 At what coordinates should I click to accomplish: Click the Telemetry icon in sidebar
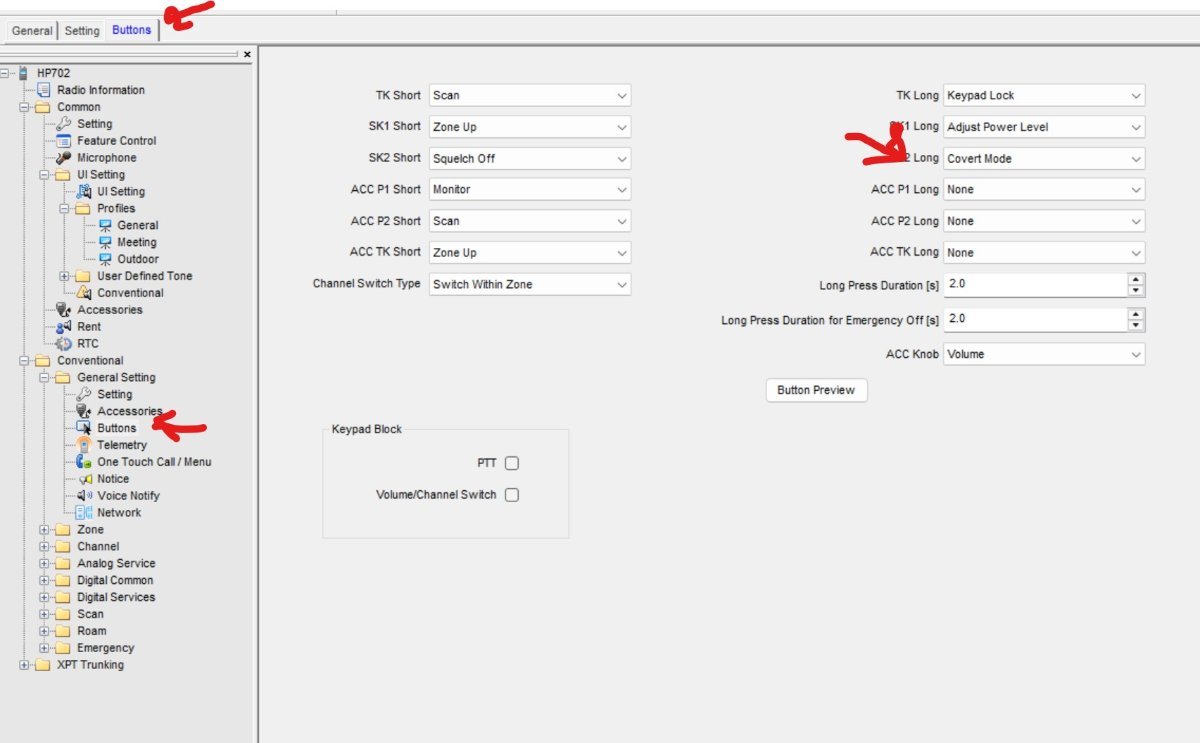coord(84,445)
